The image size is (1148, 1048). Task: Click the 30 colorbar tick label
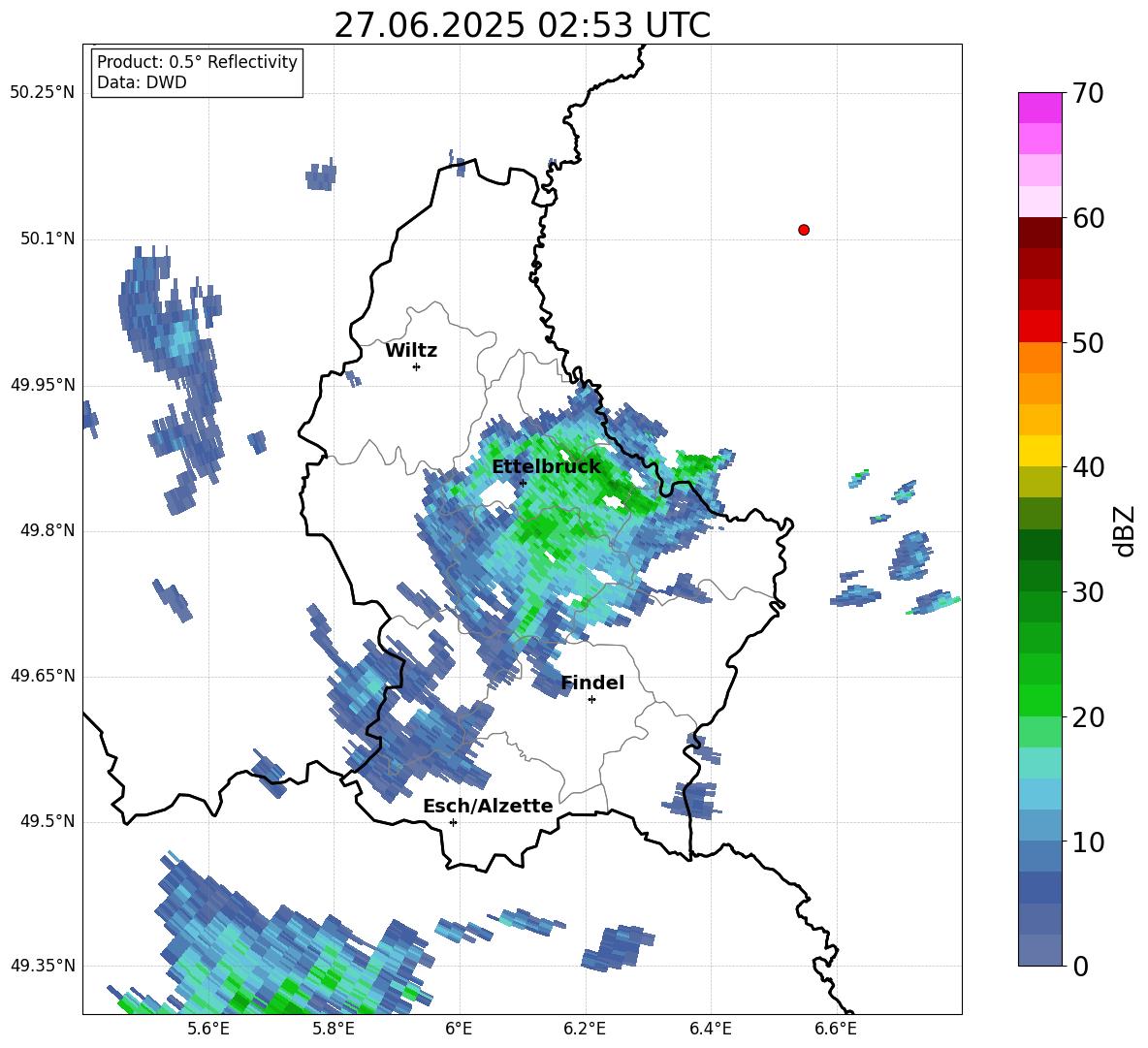pyautogui.click(x=1088, y=592)
